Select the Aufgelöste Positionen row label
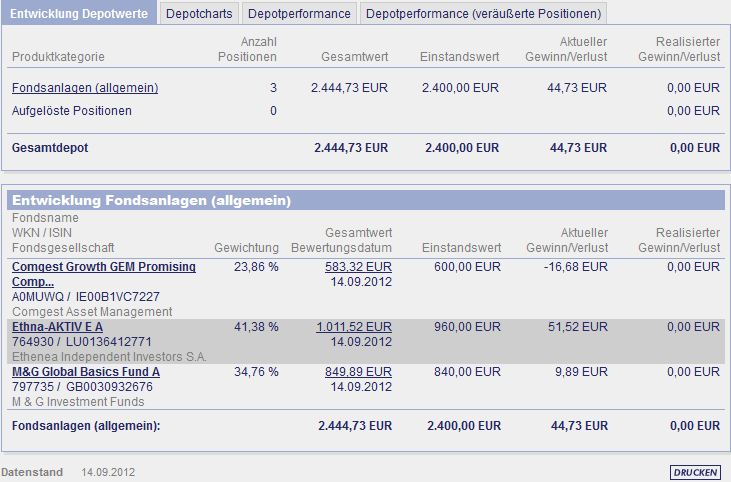 click(72, 110)
